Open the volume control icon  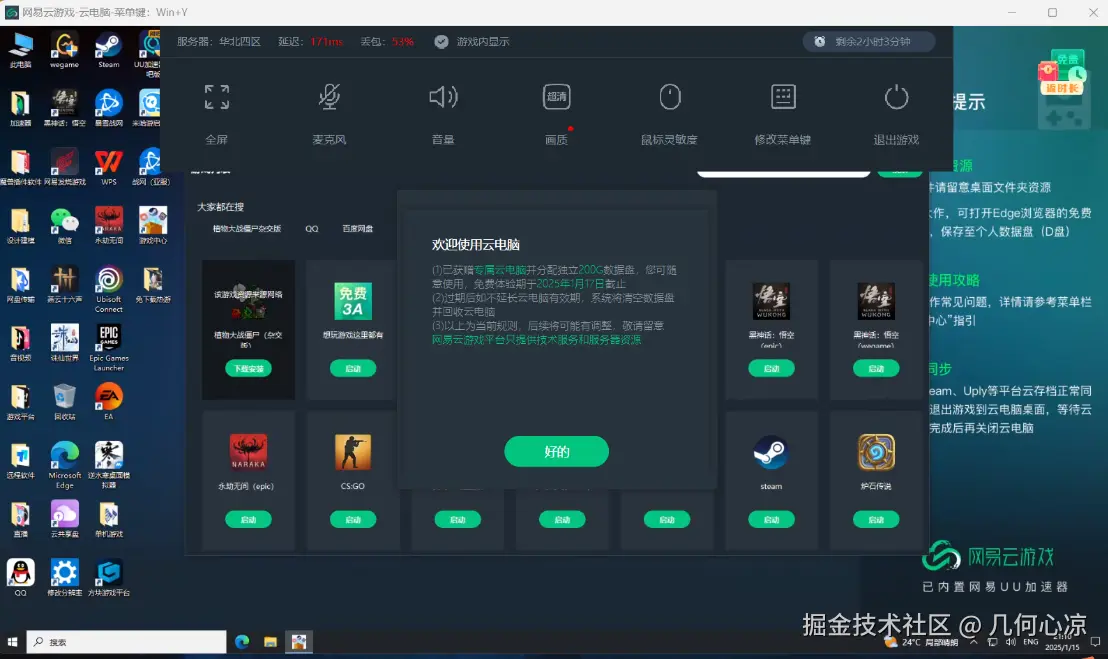[443, 97]
